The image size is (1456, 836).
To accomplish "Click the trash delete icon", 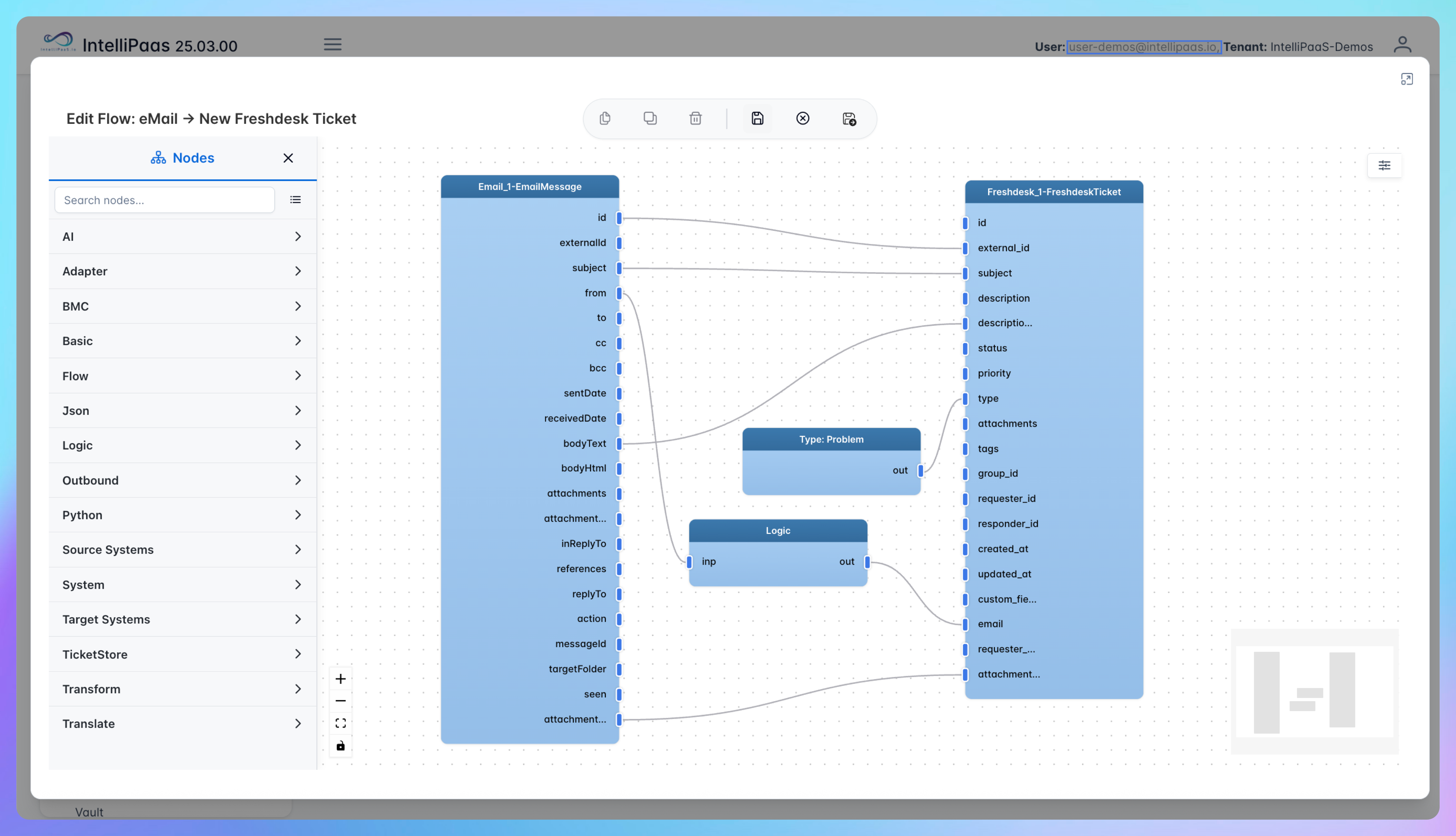I will pyautogui.click(x=695, y=118).
